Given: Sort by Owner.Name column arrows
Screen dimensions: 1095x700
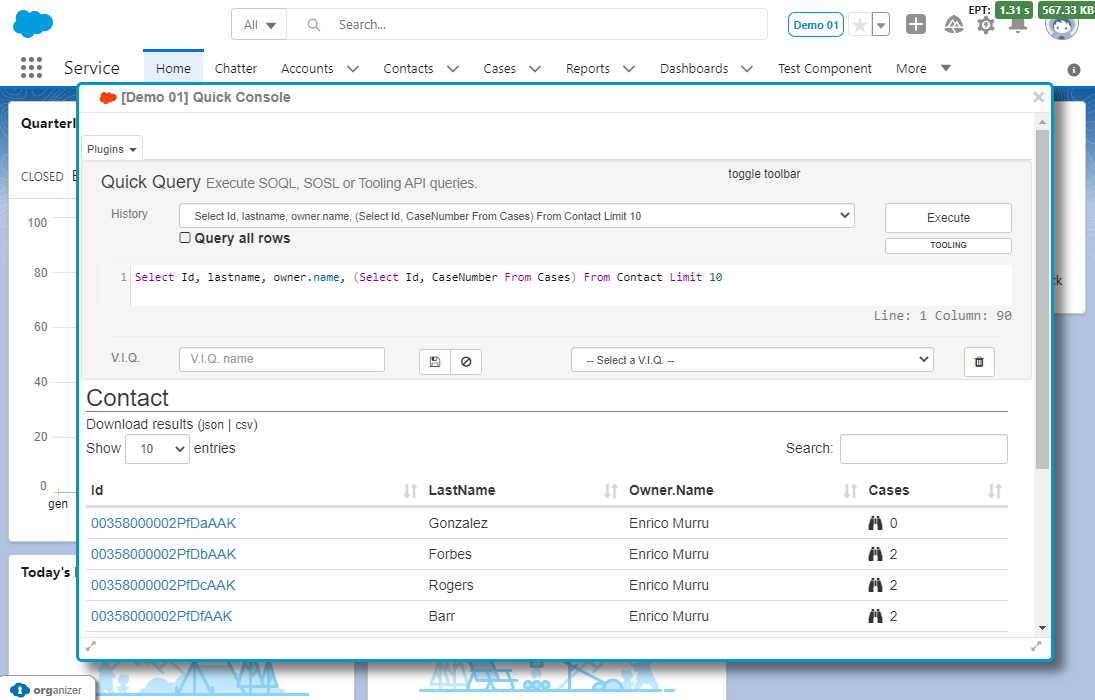Looking at the screenshot, I should [851, 491].
